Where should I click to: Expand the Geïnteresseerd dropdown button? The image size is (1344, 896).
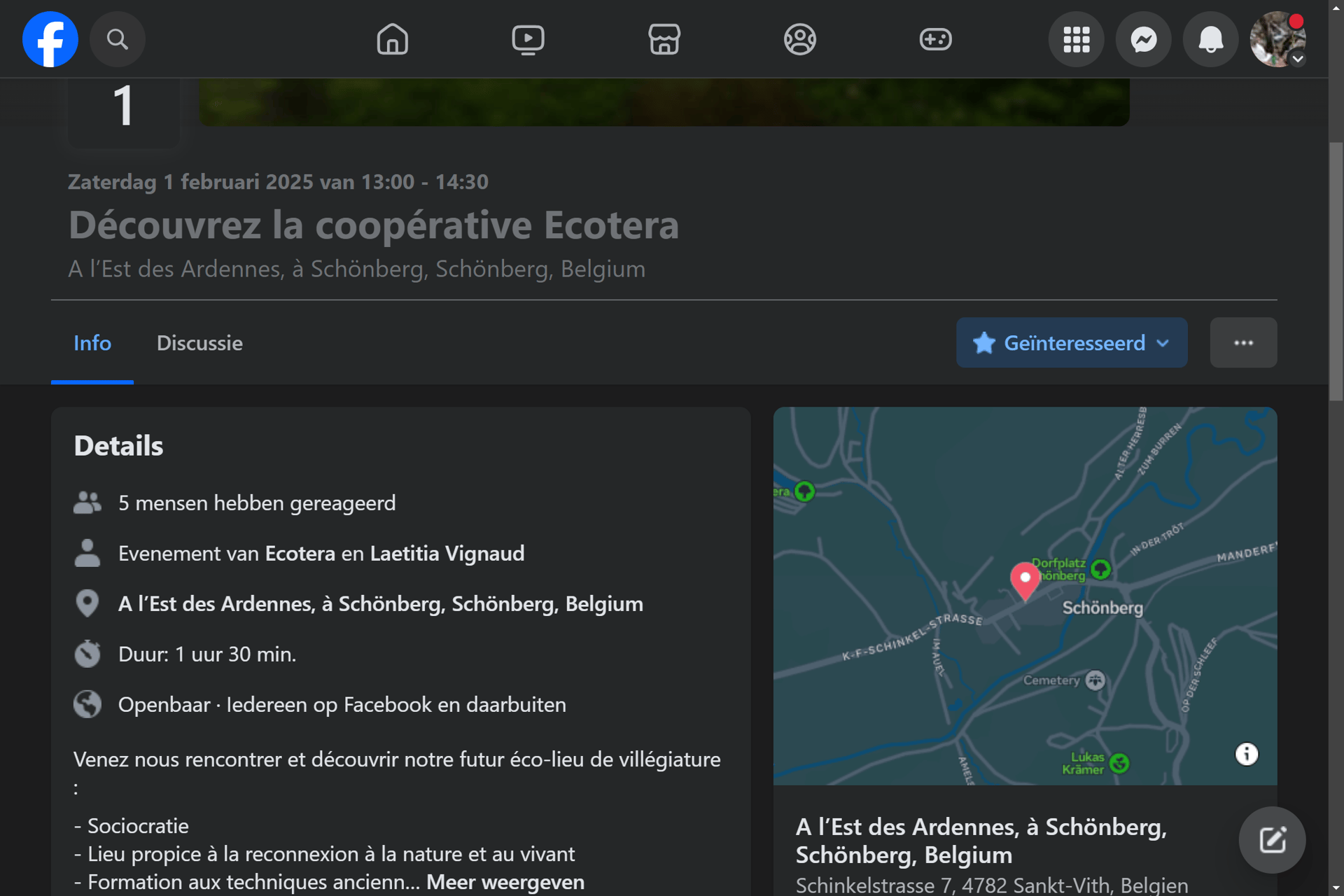(x=1071, y=343)
